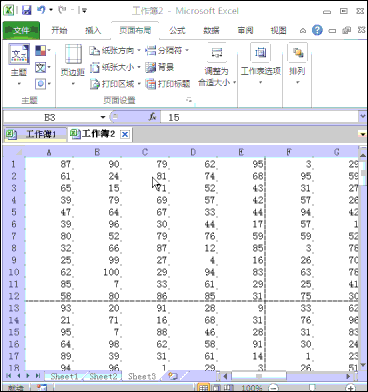Image resolution: width=368 pixels, height=392 pixels.
Task: Open the 页面设置 dialog launcher
Action: coord(189,100)
